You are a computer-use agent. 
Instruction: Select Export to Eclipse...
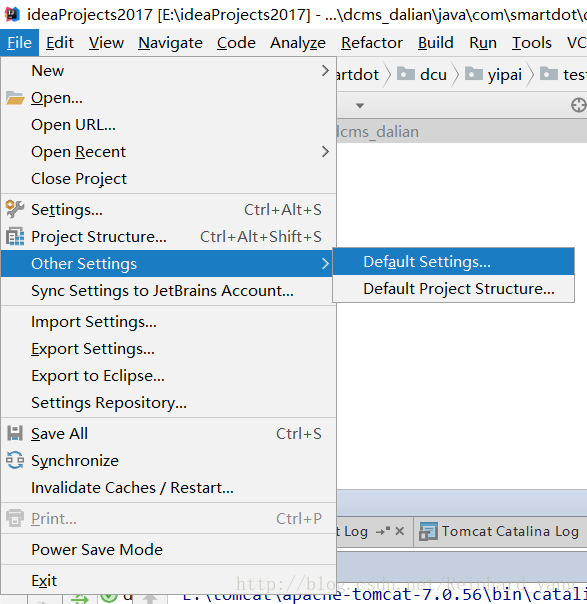(168, 376)
